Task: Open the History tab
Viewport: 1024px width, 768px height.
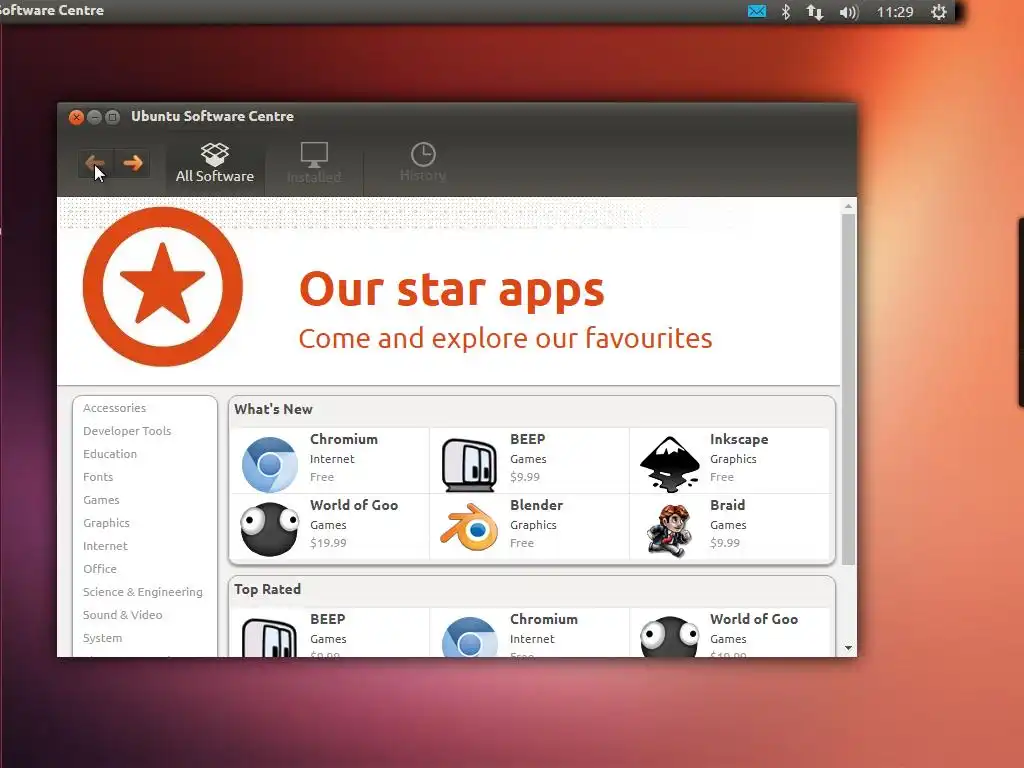Action: coord(423,163)
